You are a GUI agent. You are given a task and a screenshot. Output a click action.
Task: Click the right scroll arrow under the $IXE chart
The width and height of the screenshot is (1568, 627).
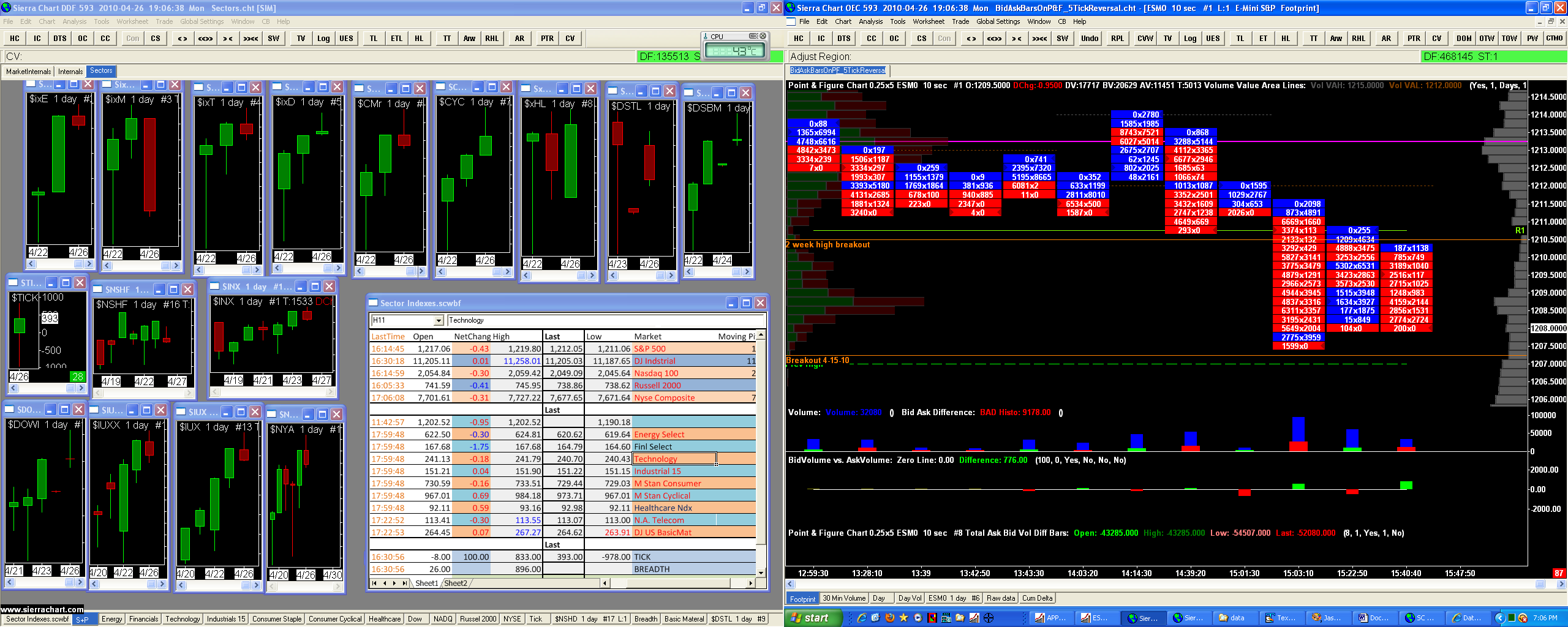[89, 264]
